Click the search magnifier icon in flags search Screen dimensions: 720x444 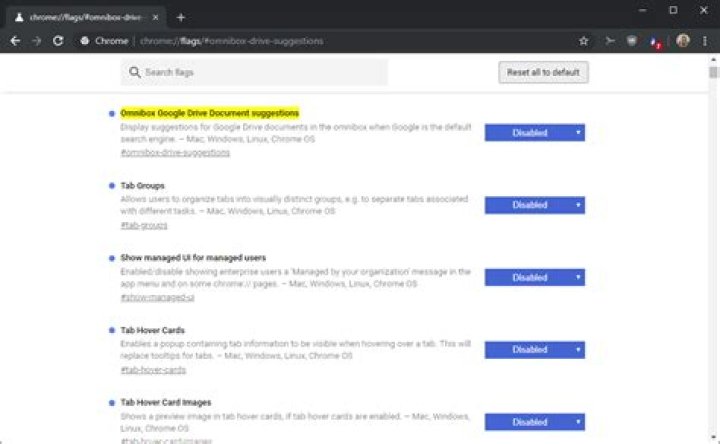click(x=135, y=72)
